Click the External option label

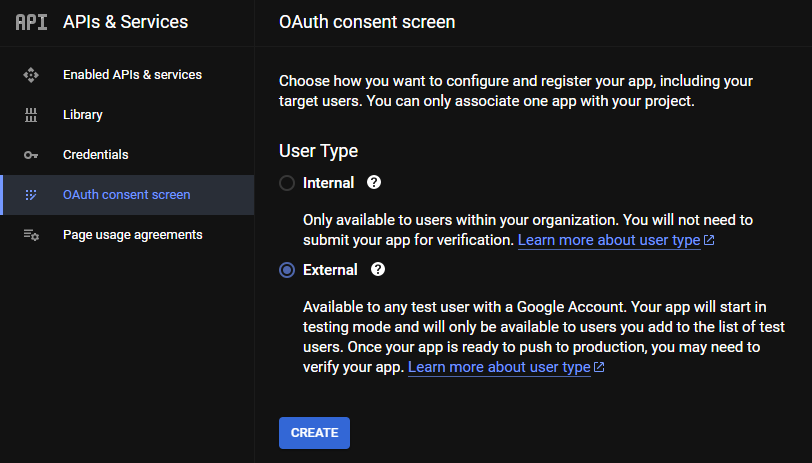(330, 270)
